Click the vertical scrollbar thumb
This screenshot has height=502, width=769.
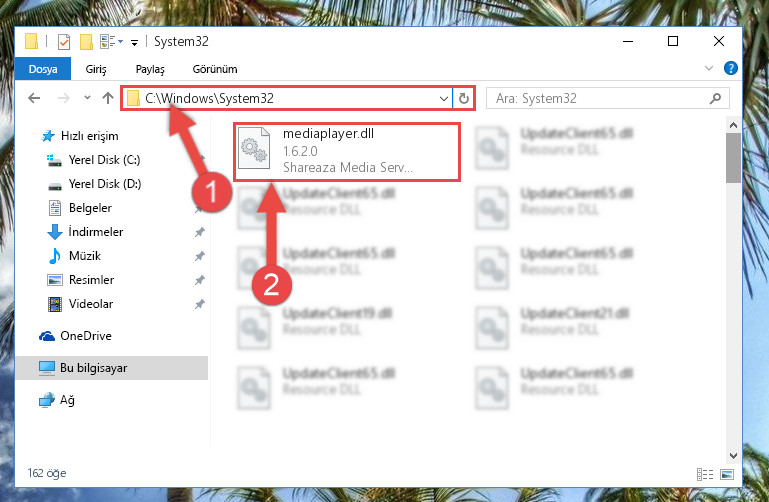[733, 158]
